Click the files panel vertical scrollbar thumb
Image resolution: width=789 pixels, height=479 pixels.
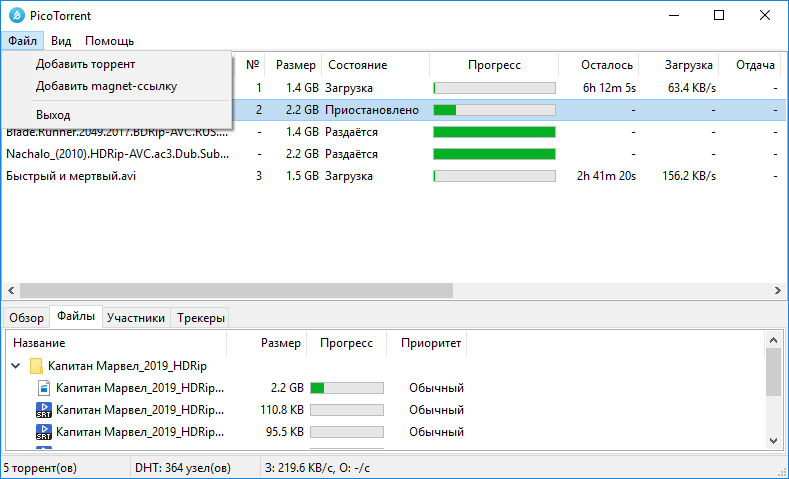click(x=773, y=372)
